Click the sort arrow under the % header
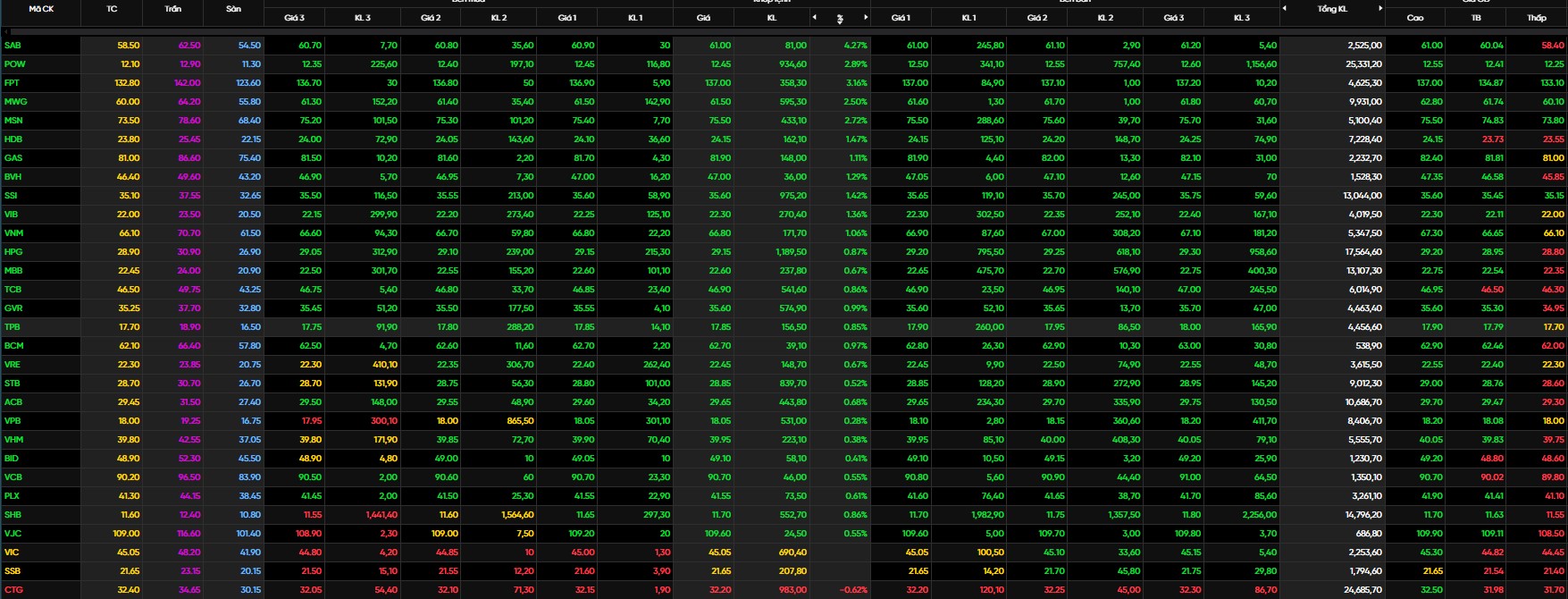The height and width of the screenshot is (599, 1568). point(840,21)
